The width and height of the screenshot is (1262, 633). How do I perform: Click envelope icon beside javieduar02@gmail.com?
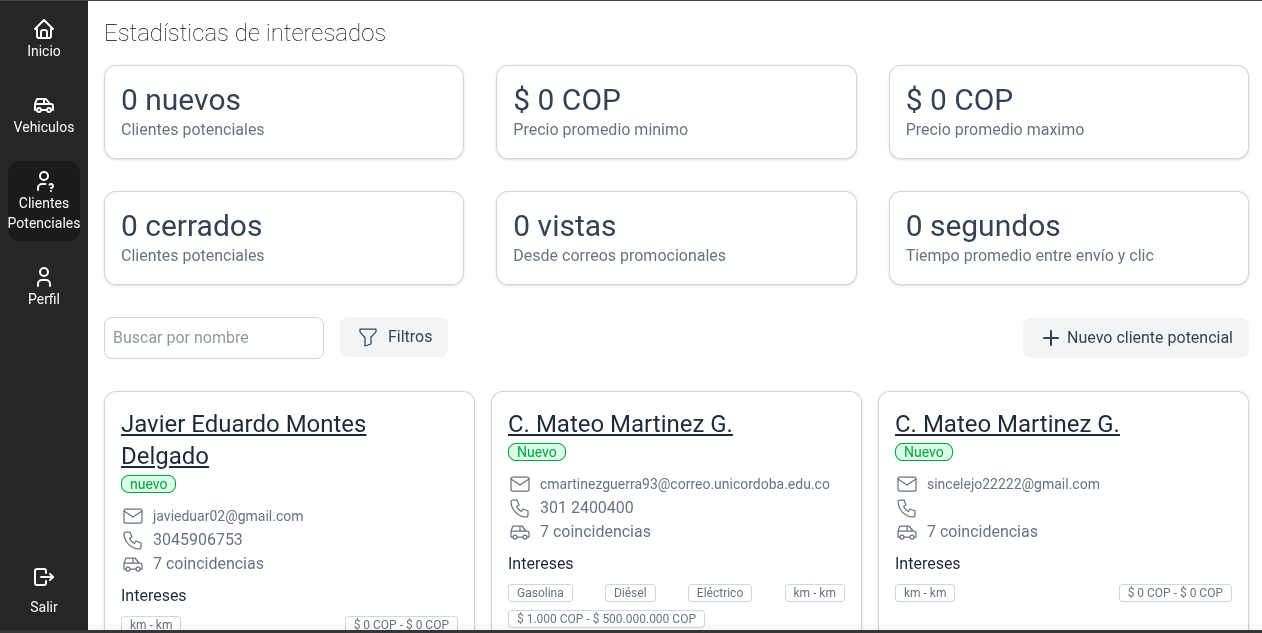pyautogui.click(x=133, y=516)
